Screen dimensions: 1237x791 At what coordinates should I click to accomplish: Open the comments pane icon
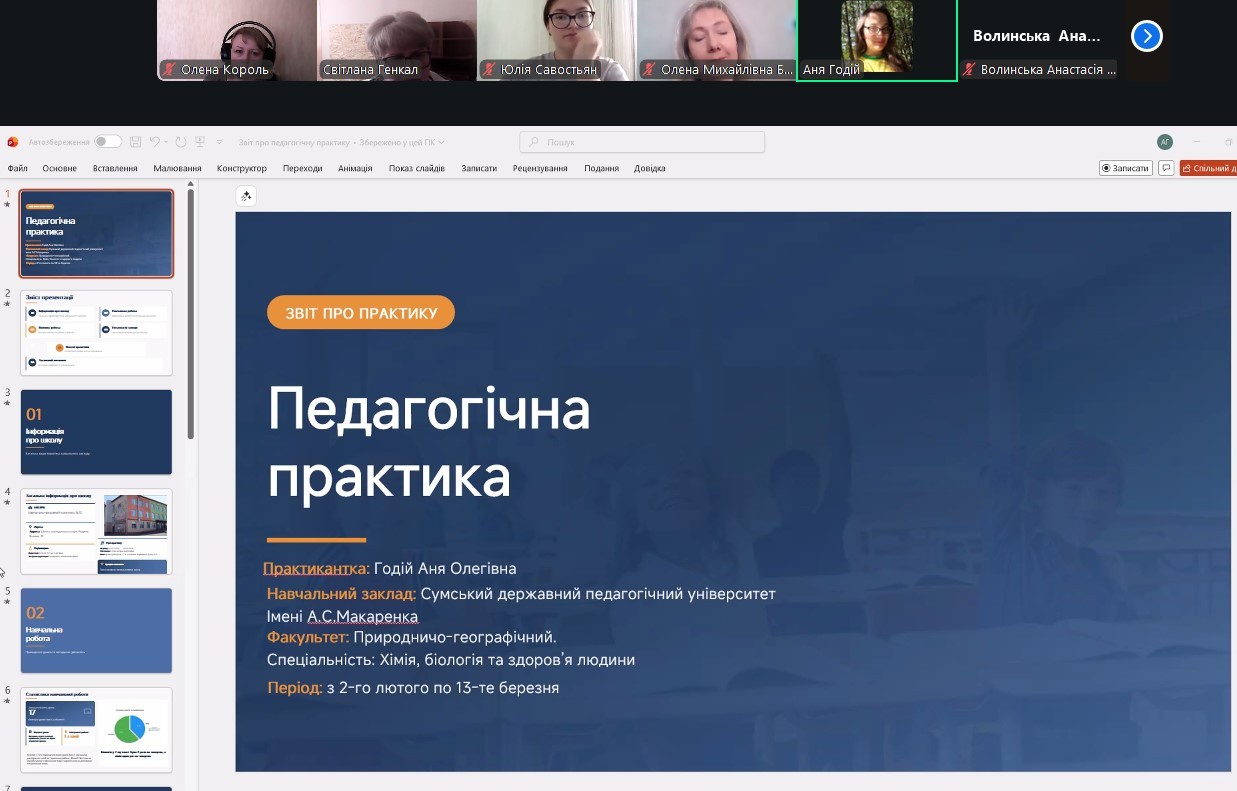pos(1166,168)
